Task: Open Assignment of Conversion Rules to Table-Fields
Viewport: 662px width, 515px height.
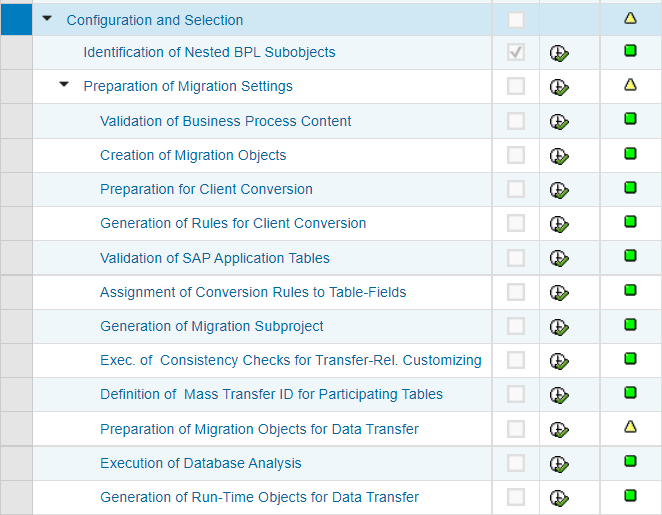Action: coord(253,292)
